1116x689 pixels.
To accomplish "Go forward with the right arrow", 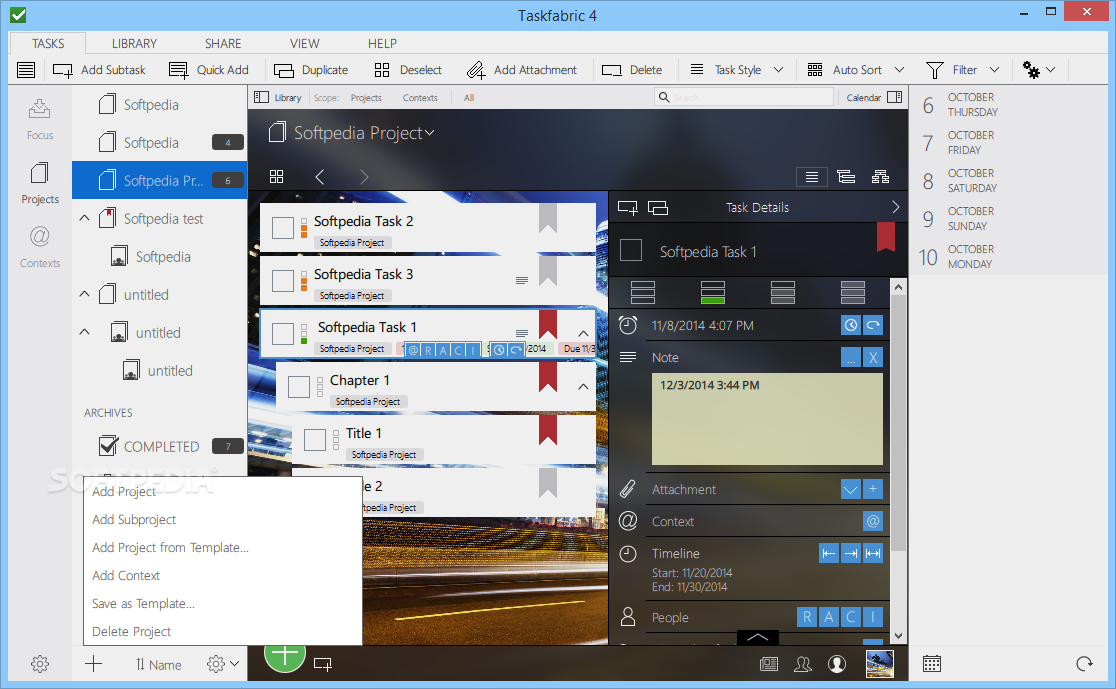I will [364, 177].
